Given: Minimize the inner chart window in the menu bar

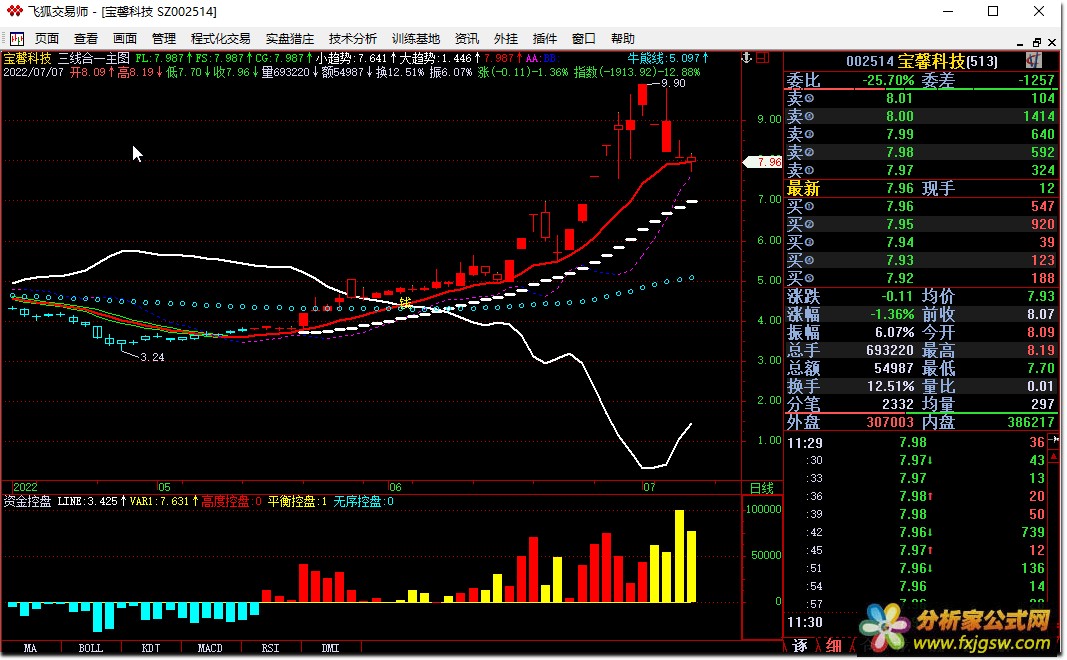Looking at the screenshot, I should coord(1021,42).
